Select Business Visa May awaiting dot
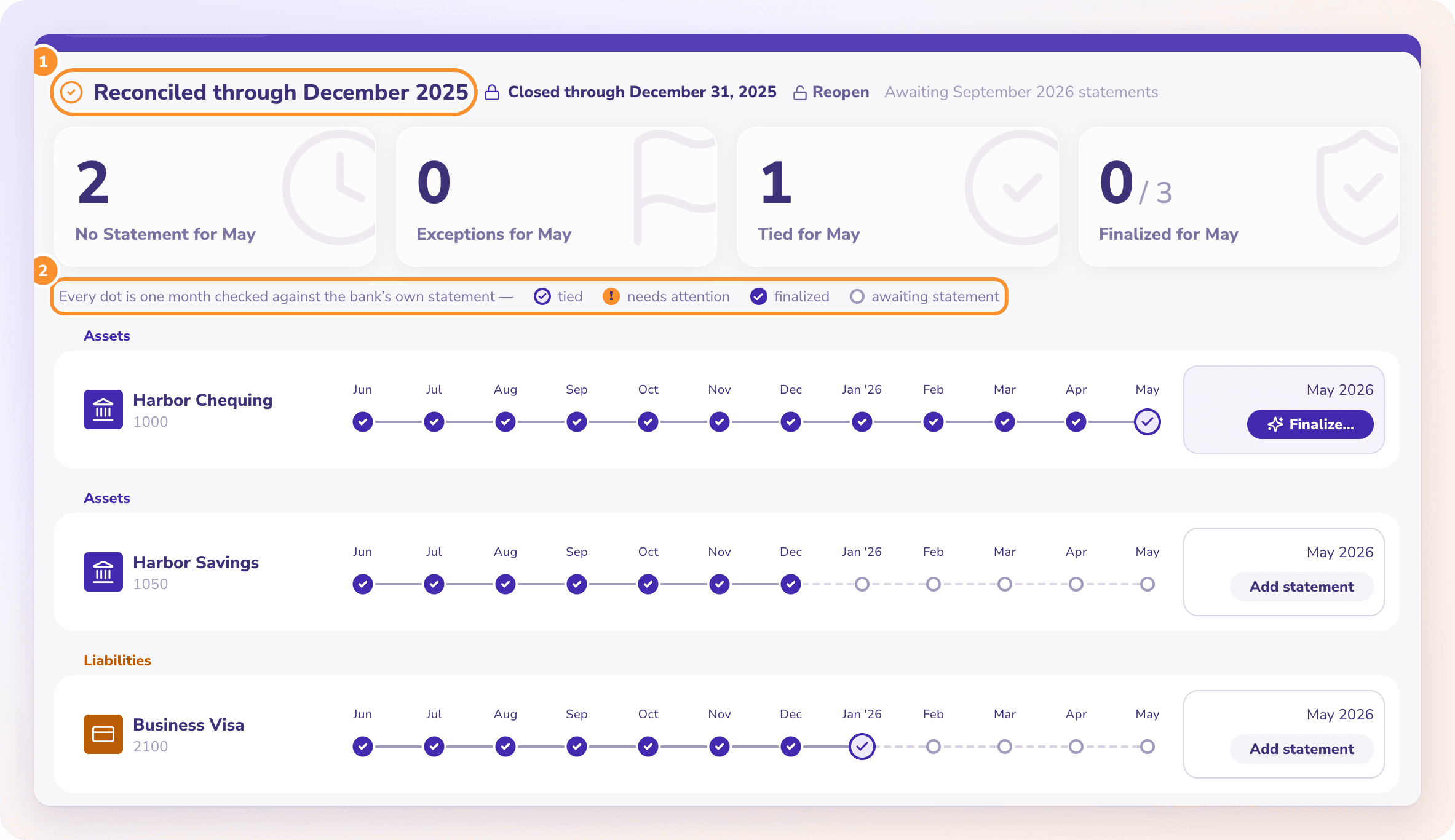This screenshot has height=840, width=1455. pyautogui.click(x=1148, y=747)
